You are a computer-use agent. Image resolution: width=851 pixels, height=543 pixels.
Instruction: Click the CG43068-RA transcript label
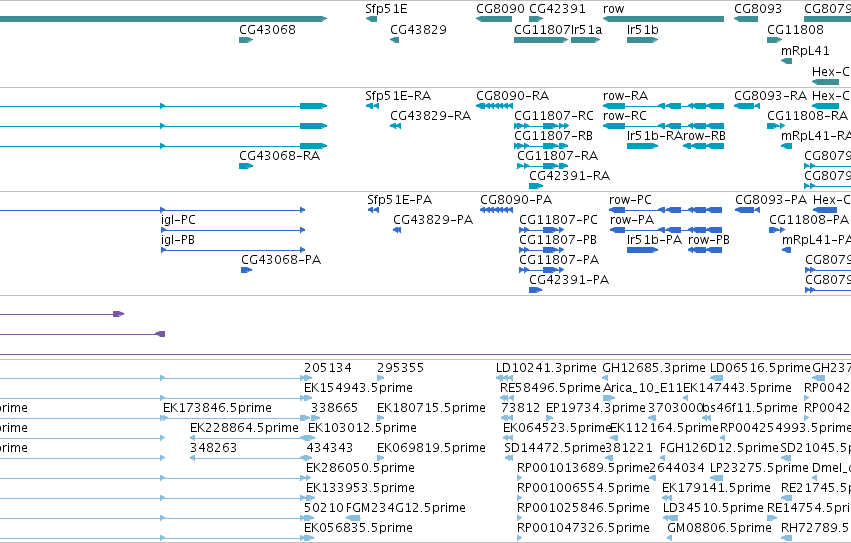[280, 156]
